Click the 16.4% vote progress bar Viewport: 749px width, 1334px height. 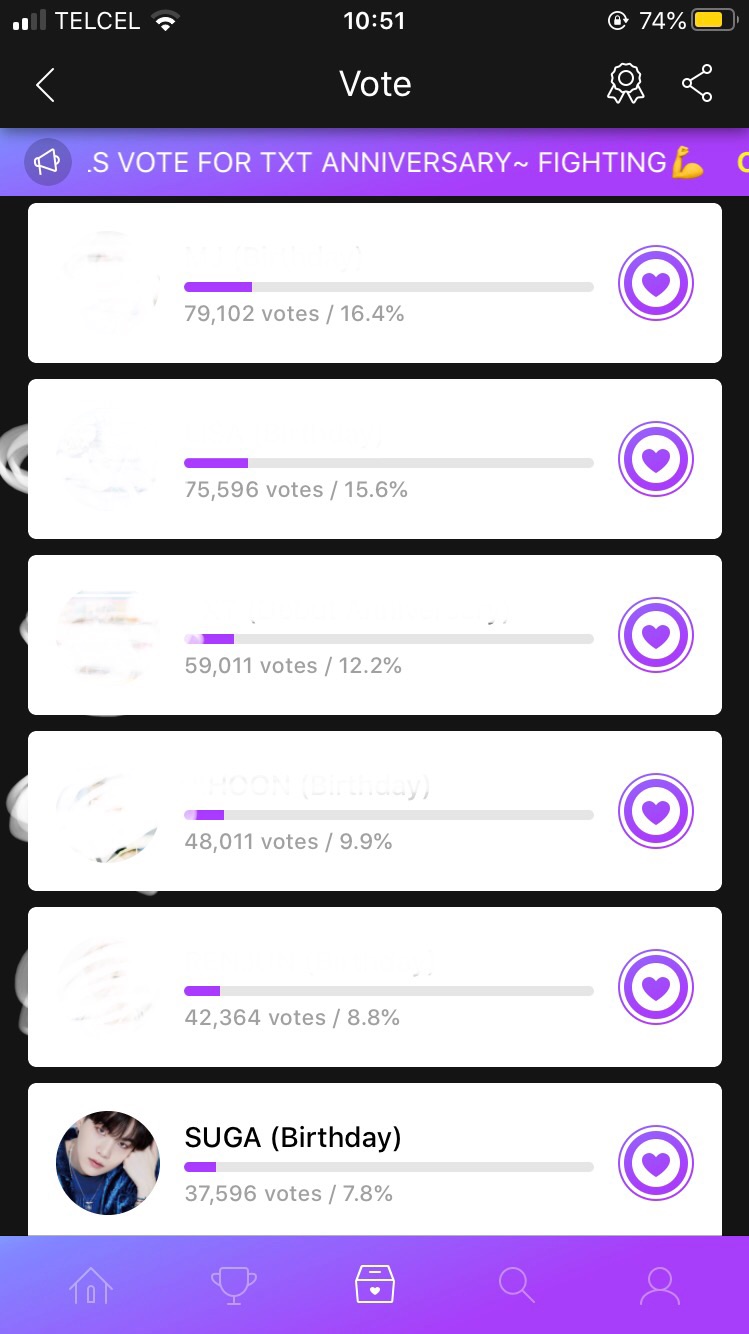(x=388, y=287)
